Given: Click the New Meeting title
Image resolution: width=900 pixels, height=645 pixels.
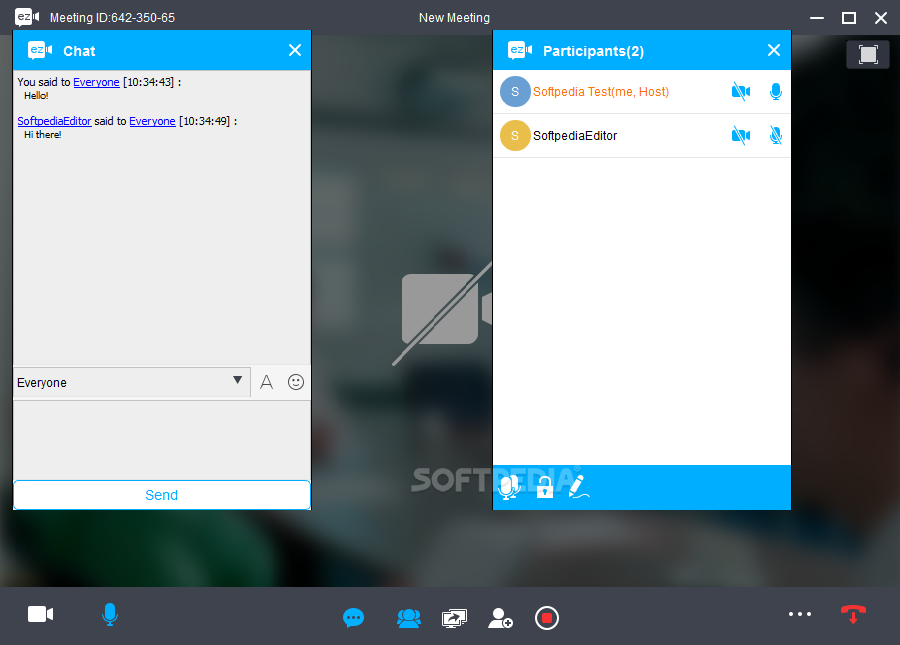Looking at the screenshot, I should 454,18.
